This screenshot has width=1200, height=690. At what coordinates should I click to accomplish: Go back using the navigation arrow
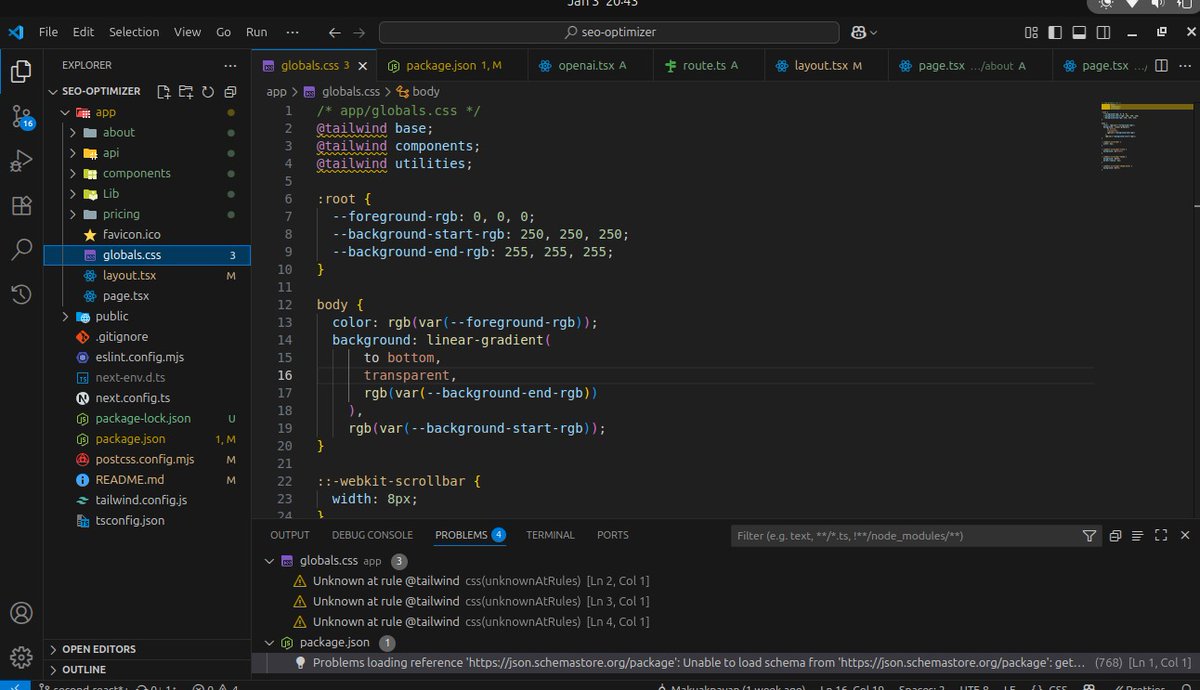click(x=335, y=32)
